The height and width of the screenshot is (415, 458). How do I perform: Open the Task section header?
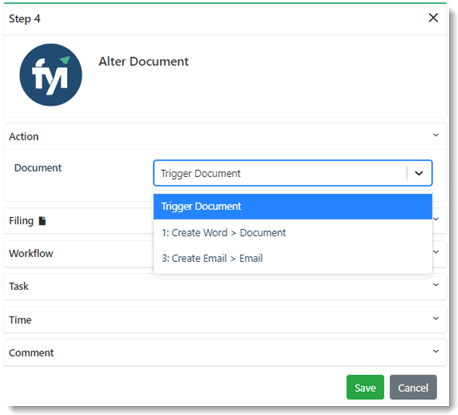click(x=225, y=286)
